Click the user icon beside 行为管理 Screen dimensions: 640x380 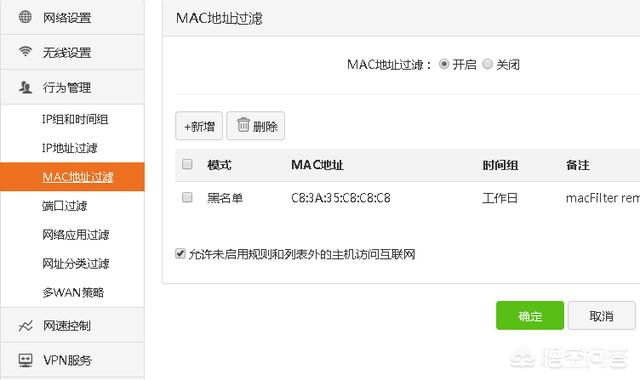point(25,87)
